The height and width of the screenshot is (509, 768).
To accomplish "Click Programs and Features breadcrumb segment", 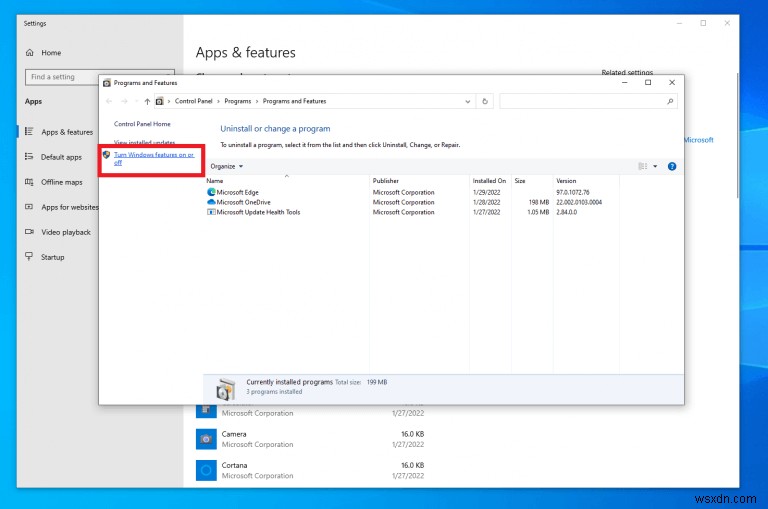I will click(x=294, y=101).
